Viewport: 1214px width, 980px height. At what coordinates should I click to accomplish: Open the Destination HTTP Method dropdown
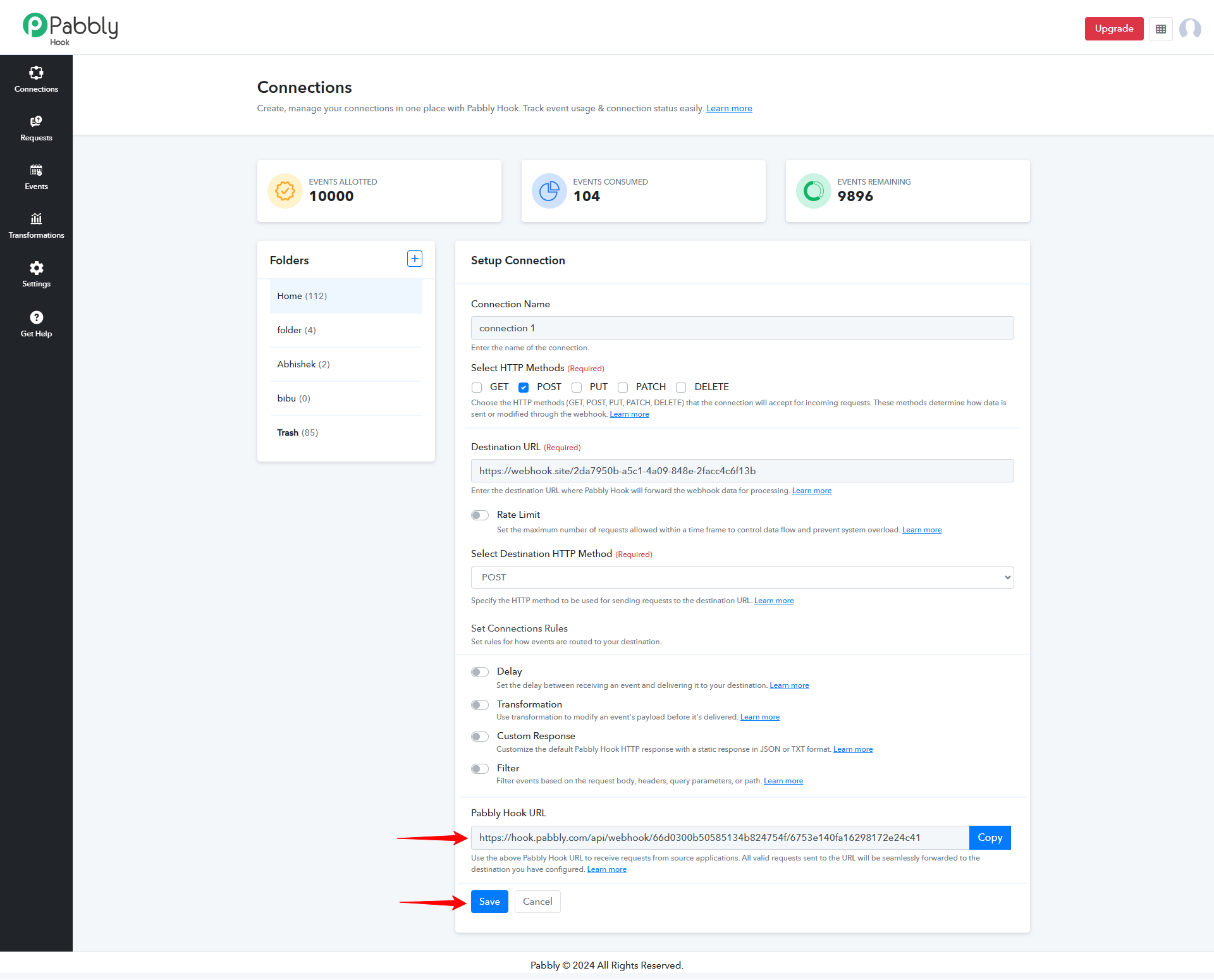click(742, 577)
